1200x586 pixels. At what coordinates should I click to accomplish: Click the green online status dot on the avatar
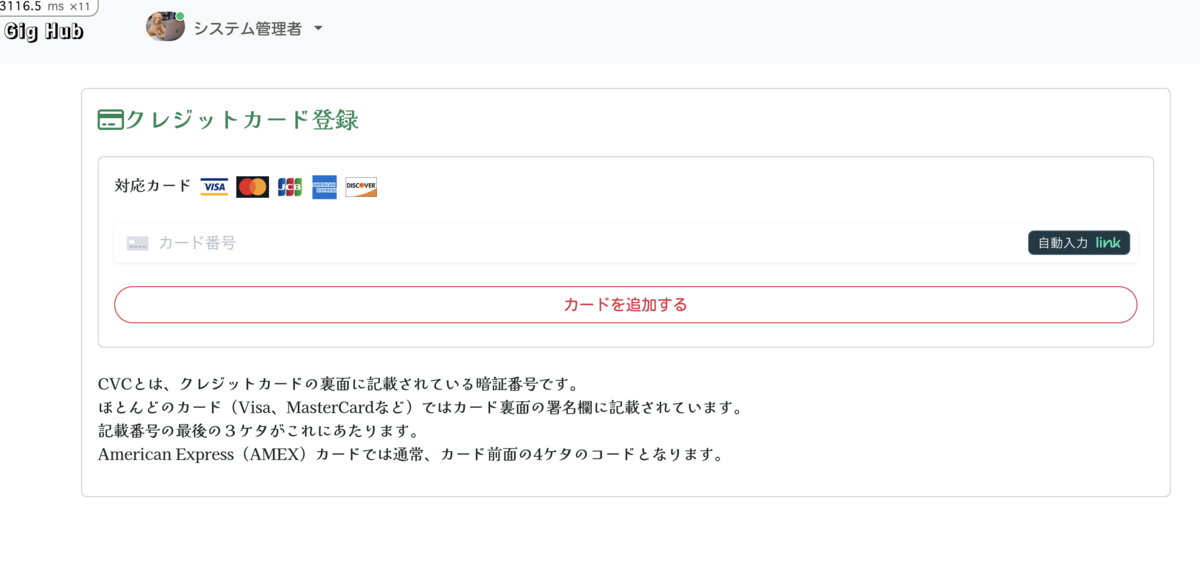(180, 16)
